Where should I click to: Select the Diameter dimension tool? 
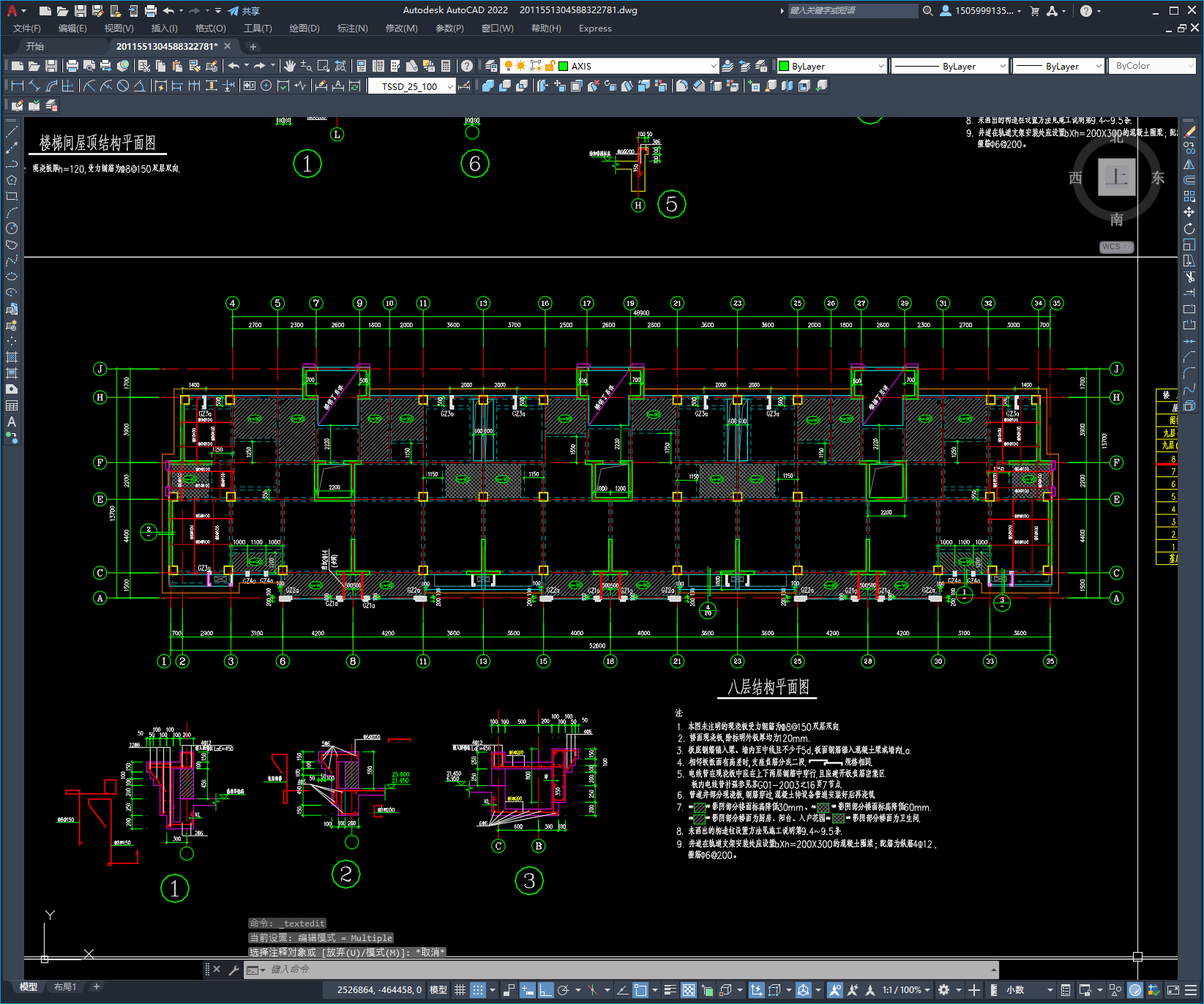tap(123, 86)
